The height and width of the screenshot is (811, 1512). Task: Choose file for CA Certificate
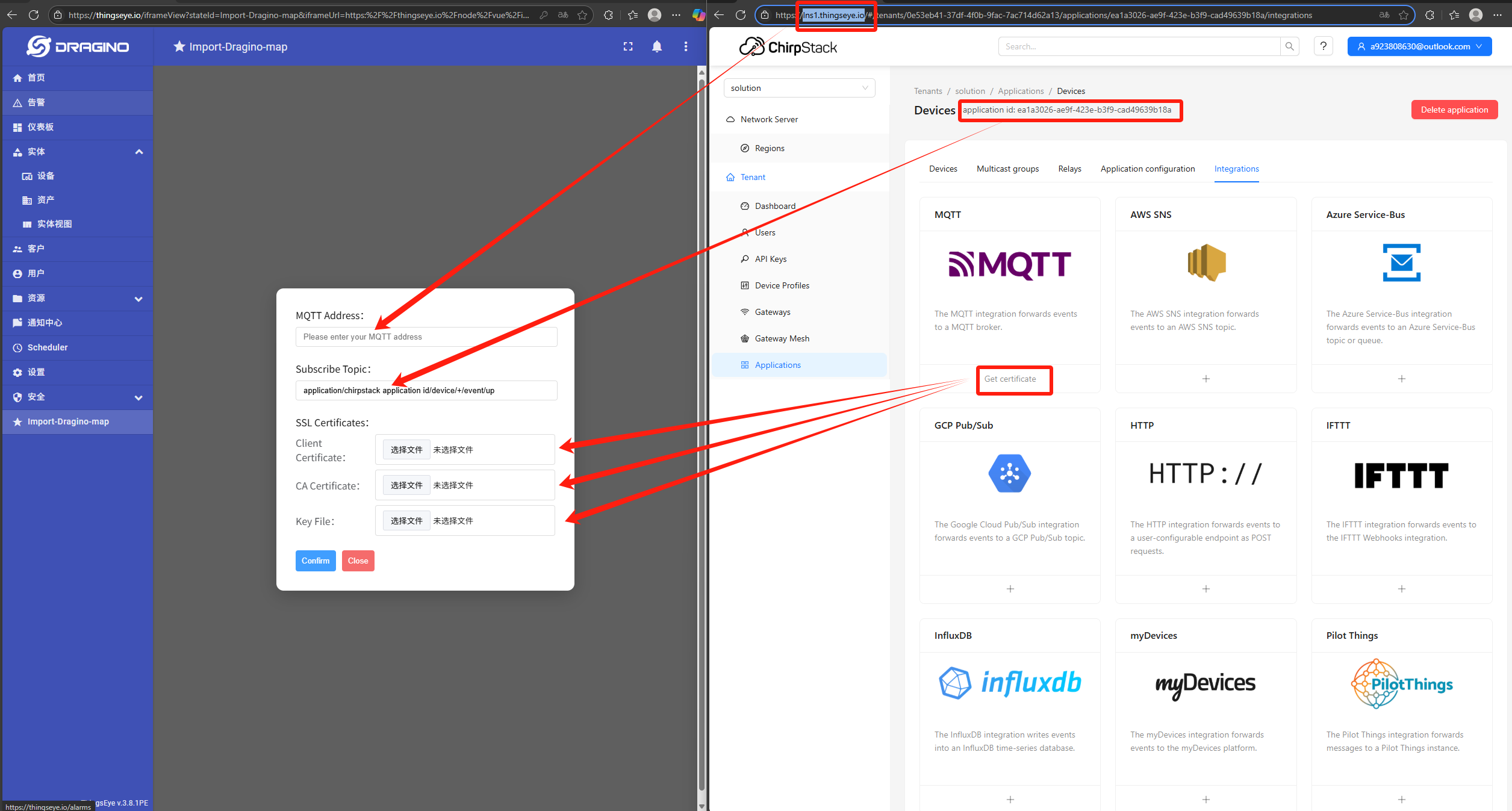click(x=406, y=485)
